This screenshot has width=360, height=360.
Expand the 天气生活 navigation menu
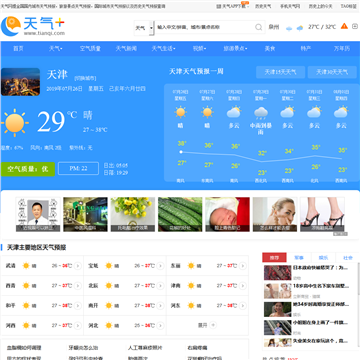(163, 48)
